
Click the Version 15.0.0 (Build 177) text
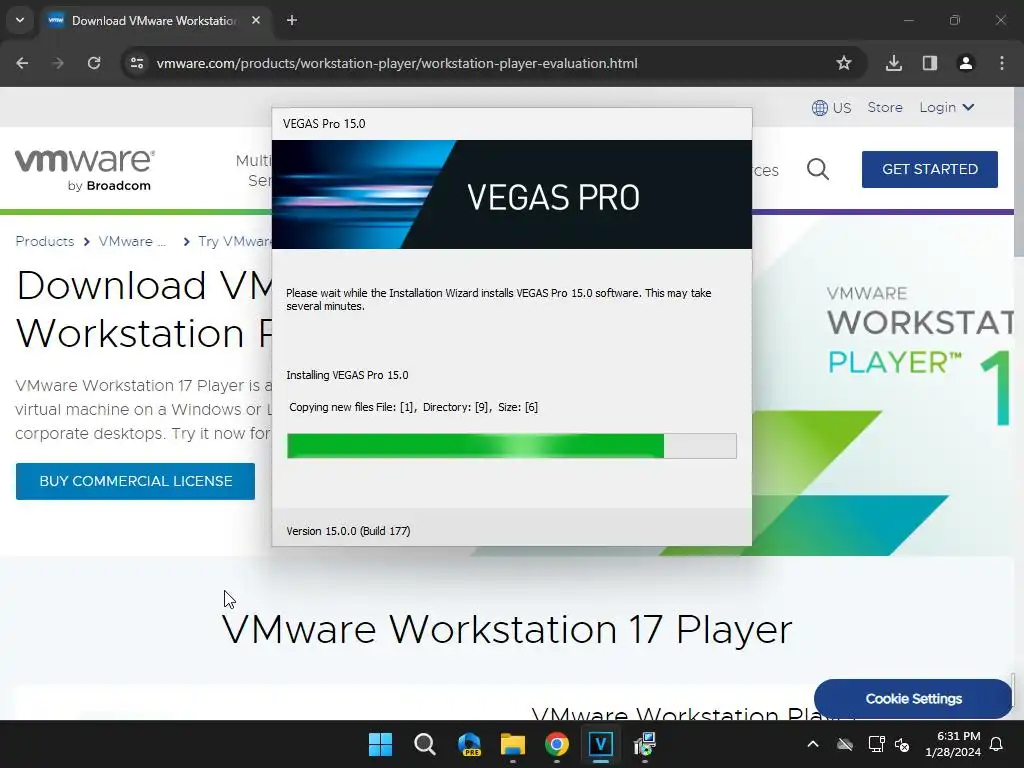click(x=348, y=531)
